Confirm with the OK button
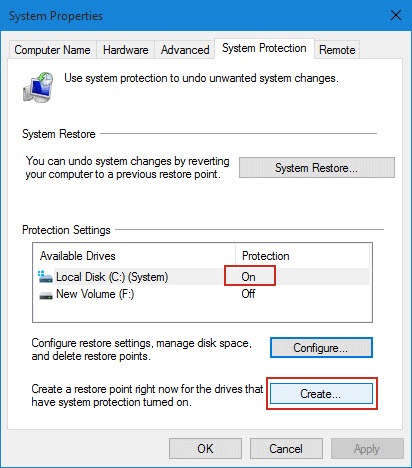412x468 pixels. 205,449
